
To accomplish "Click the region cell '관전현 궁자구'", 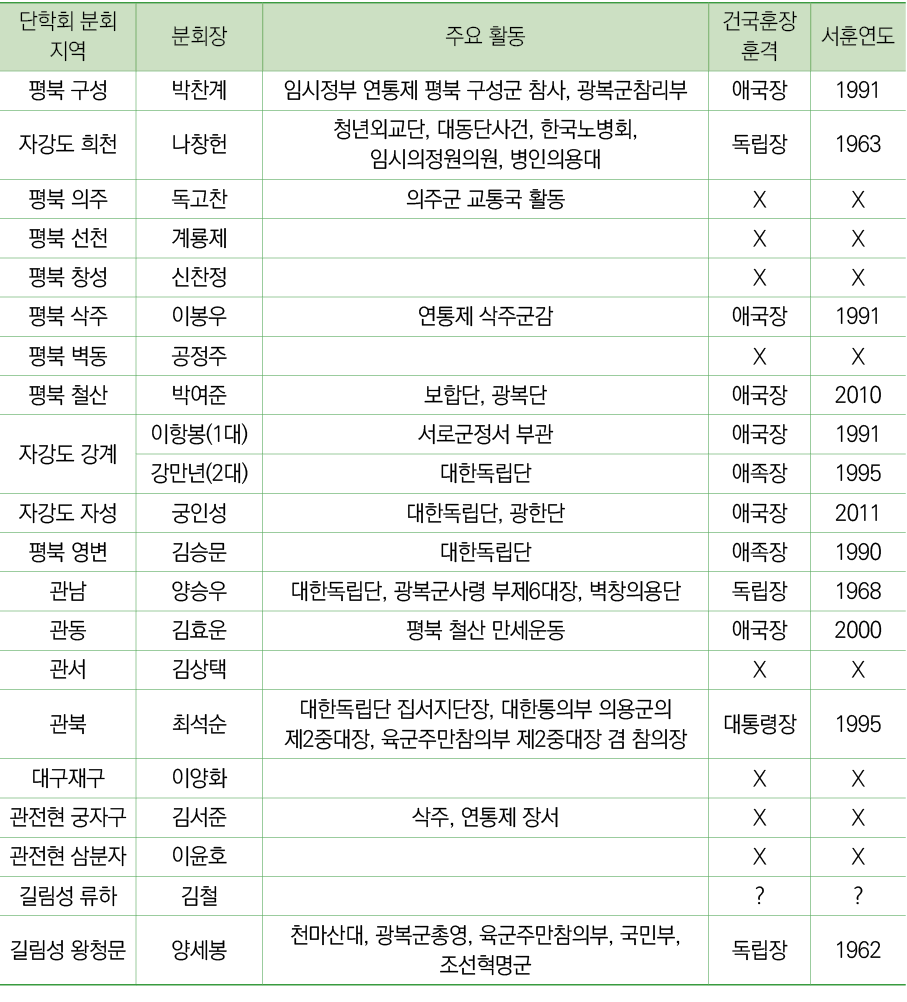I will (68, 818).
